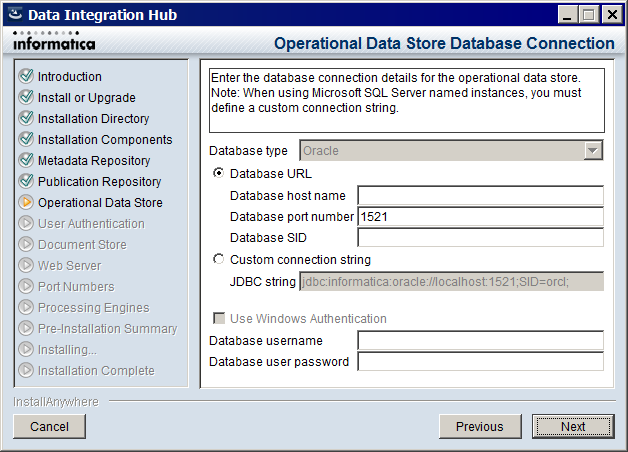This screenshot has height=452, width=628.
Task: Click the database connection instructions text box
Action: coord(407,100)
